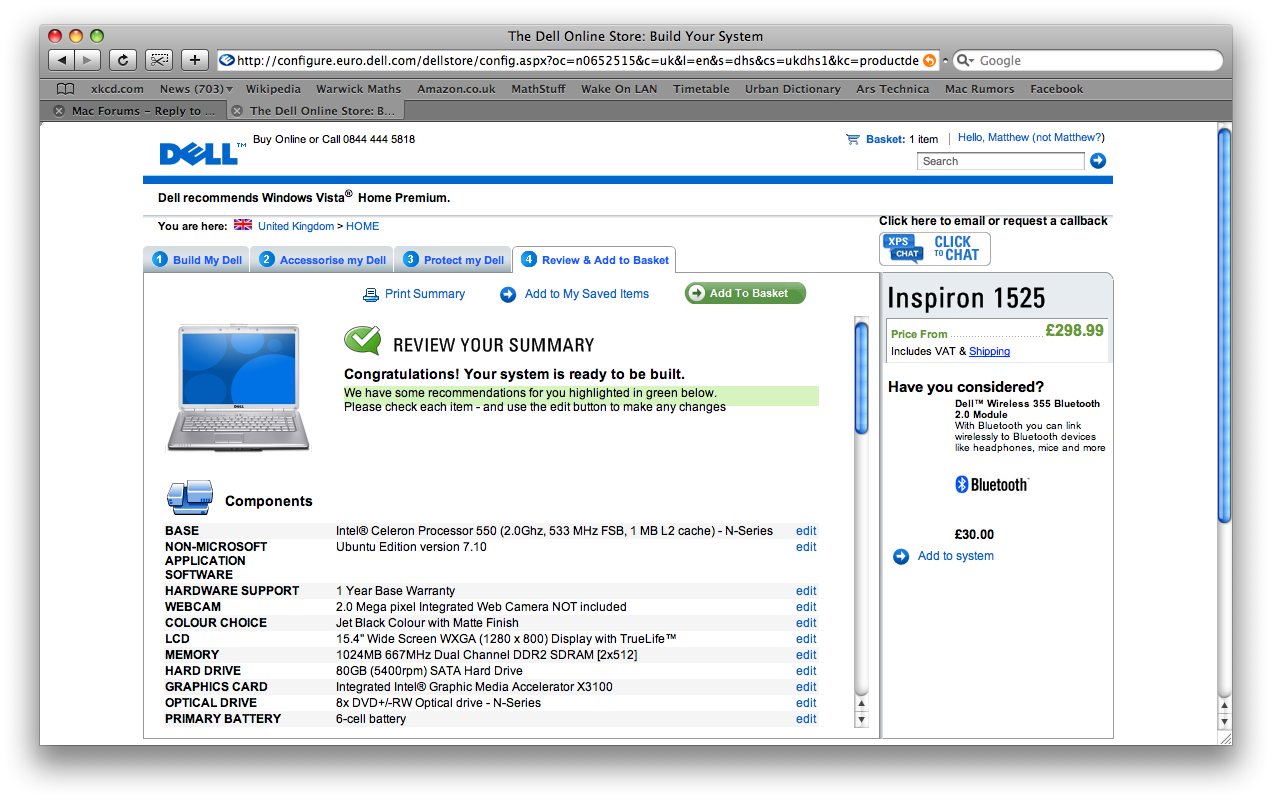
Task: Click the green checkmark review icon
Action: (363, 340)
